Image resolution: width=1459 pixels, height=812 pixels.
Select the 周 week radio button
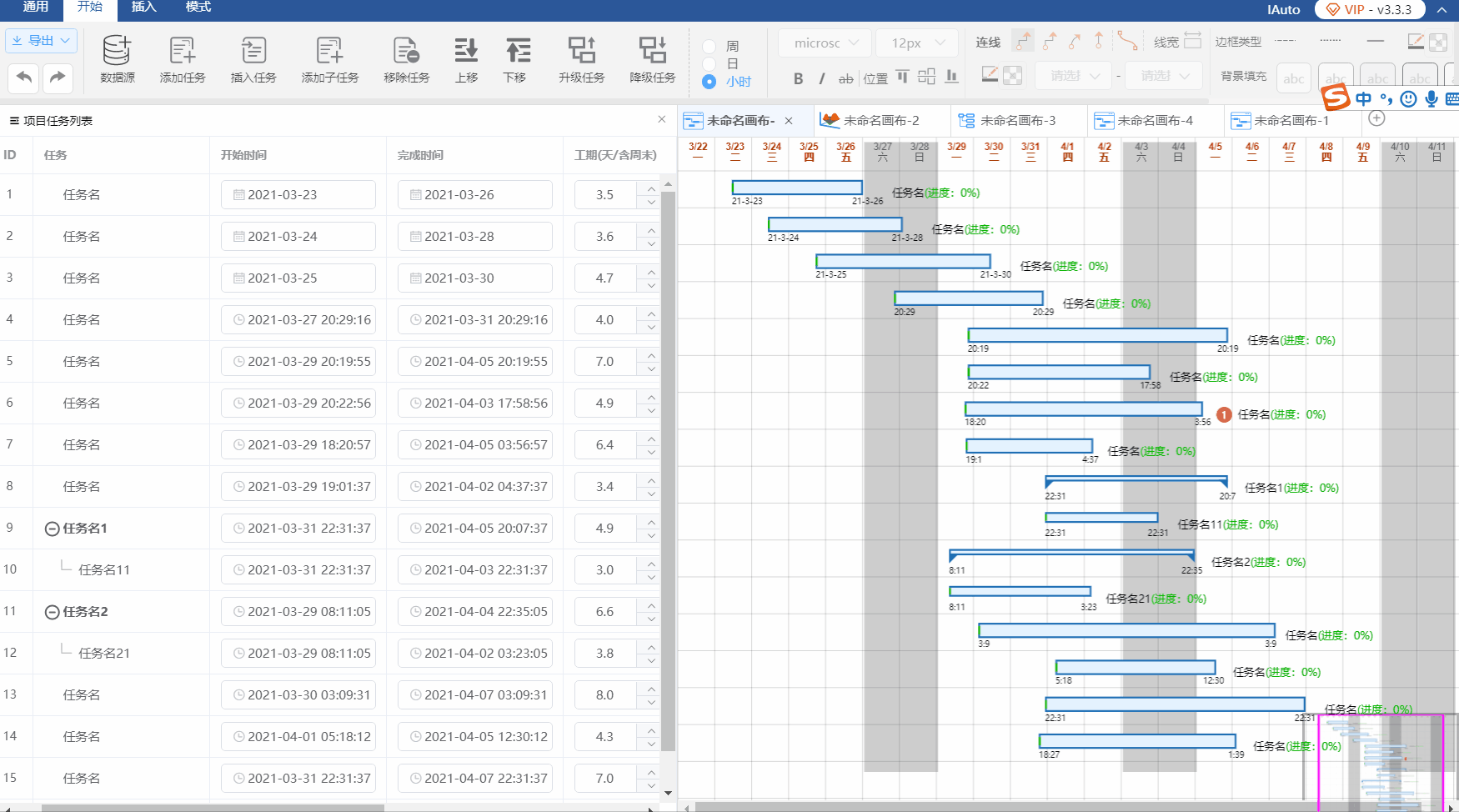click(x=709, y=47)
